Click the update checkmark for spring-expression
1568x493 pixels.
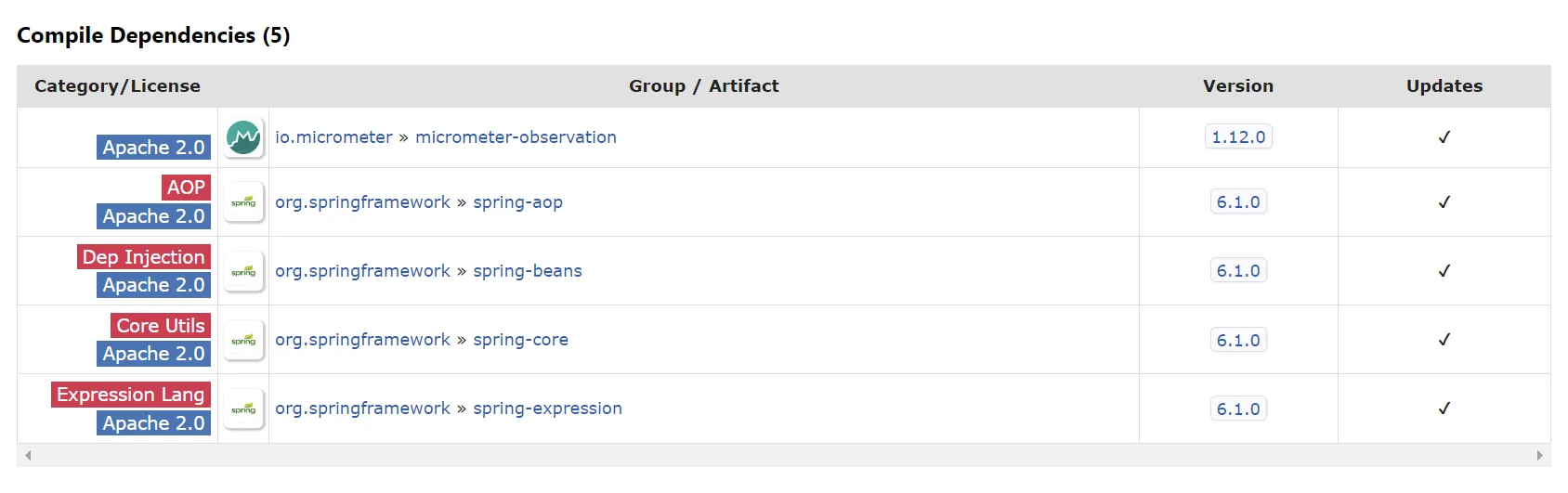click(x=1444, y=409)
